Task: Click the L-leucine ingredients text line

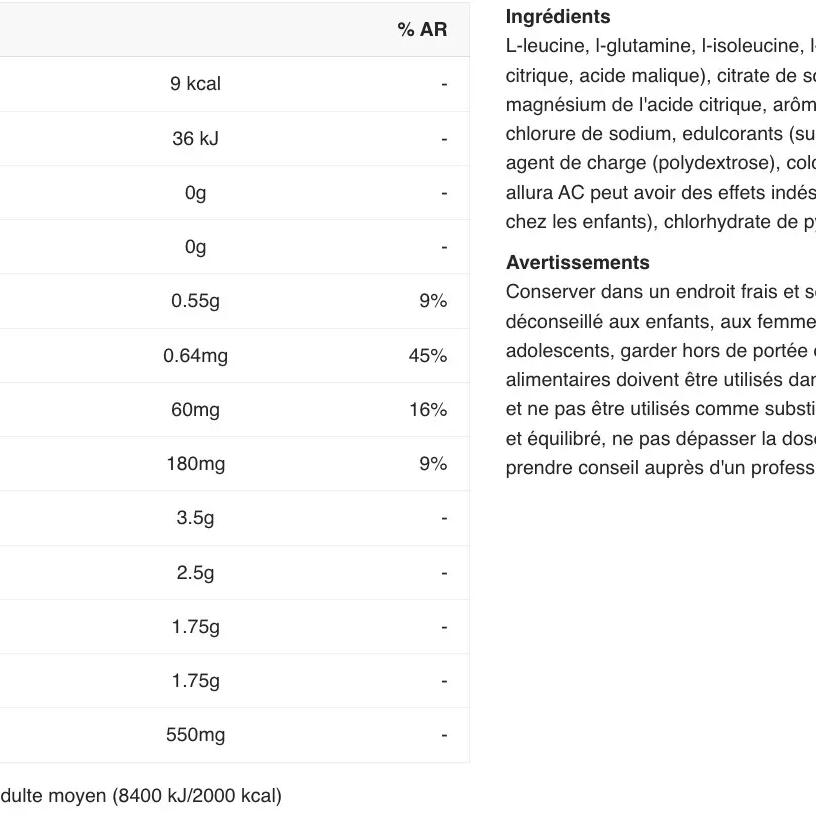Action: click(x=660, y=46)
